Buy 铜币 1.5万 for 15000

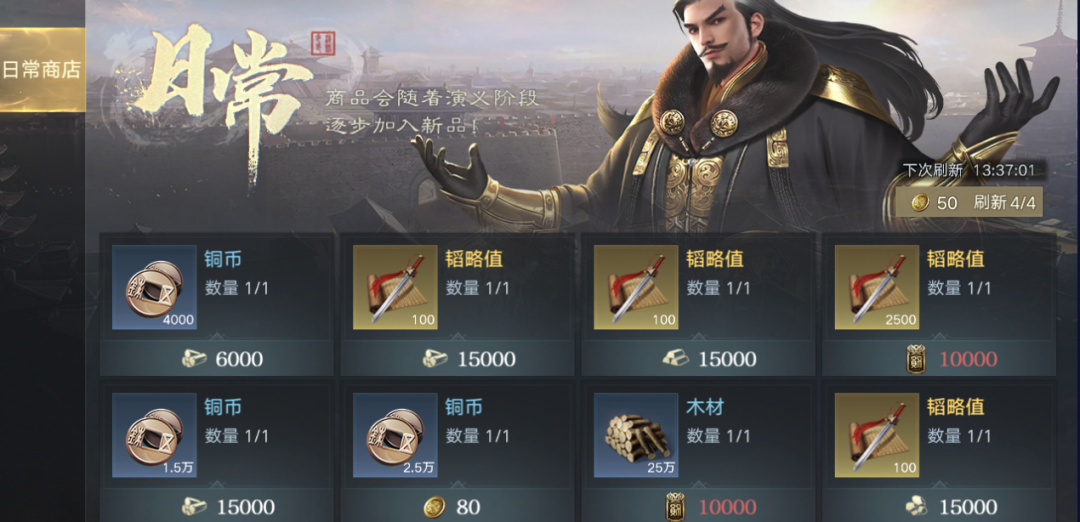click(x=217, y=507)
